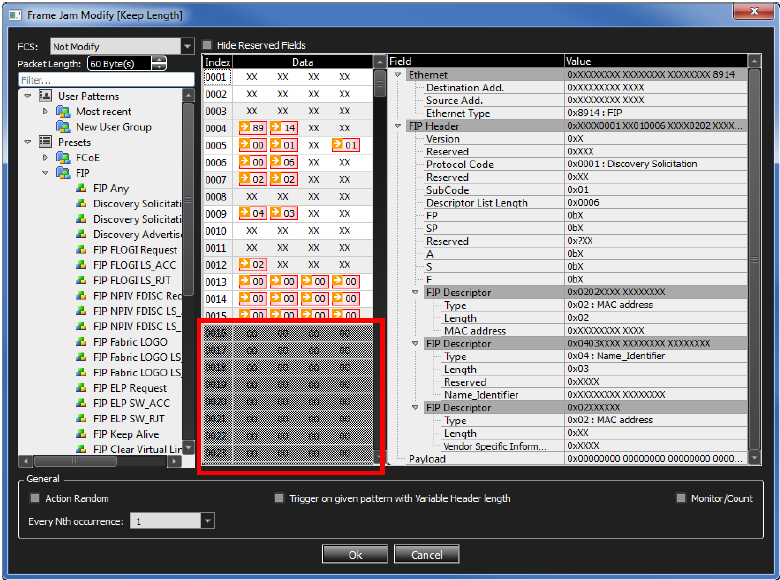Toggle the Action Random checkbox

click(35, 498)
